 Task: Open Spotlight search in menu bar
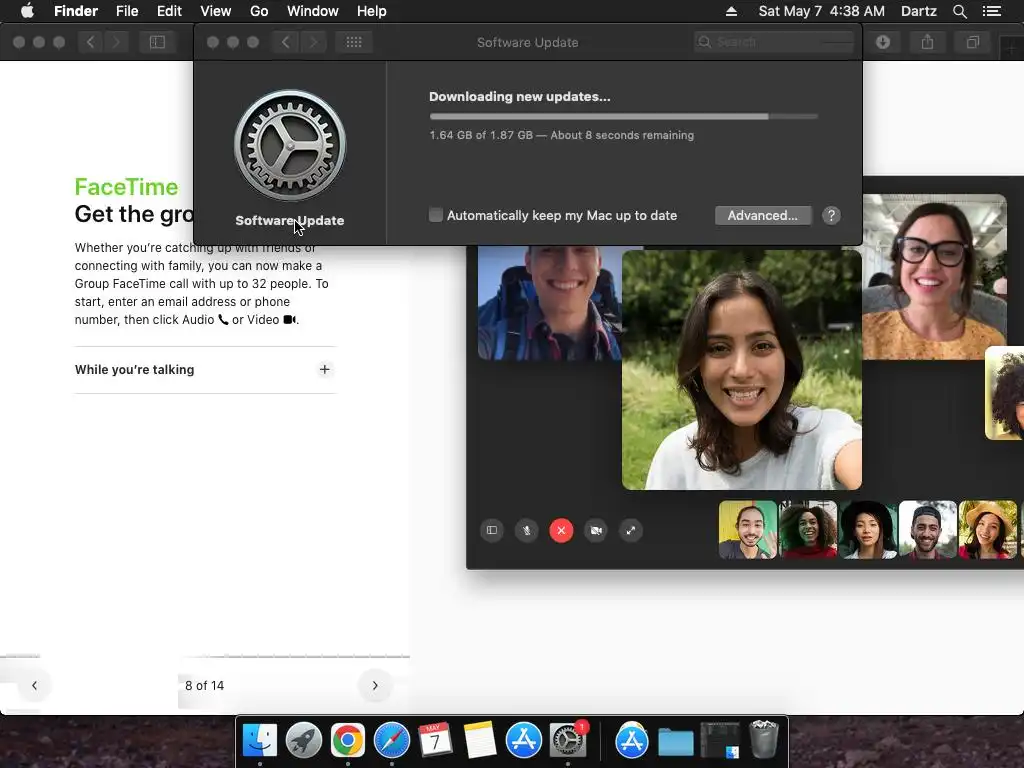pyautogui.click(x=959, y=11)
